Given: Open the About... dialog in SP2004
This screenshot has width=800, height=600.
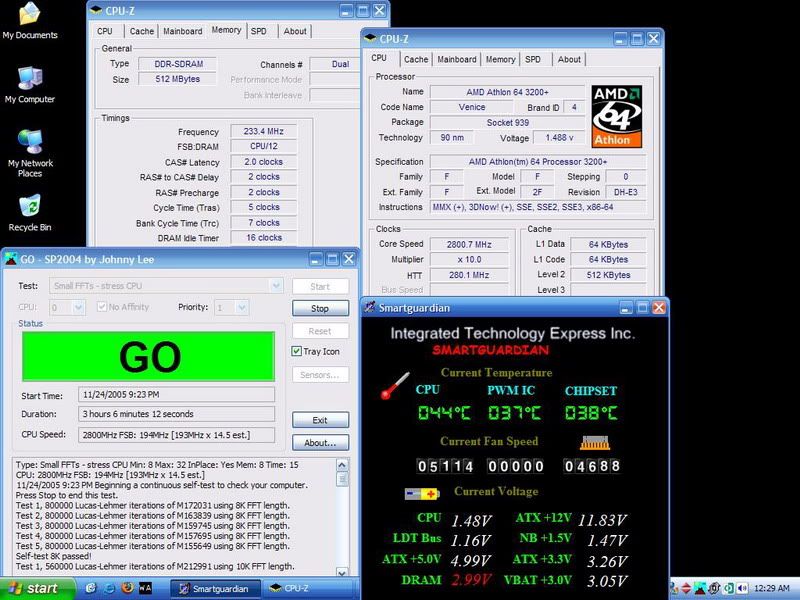Looking at the screenshot, I should click(x=320, y=442).
